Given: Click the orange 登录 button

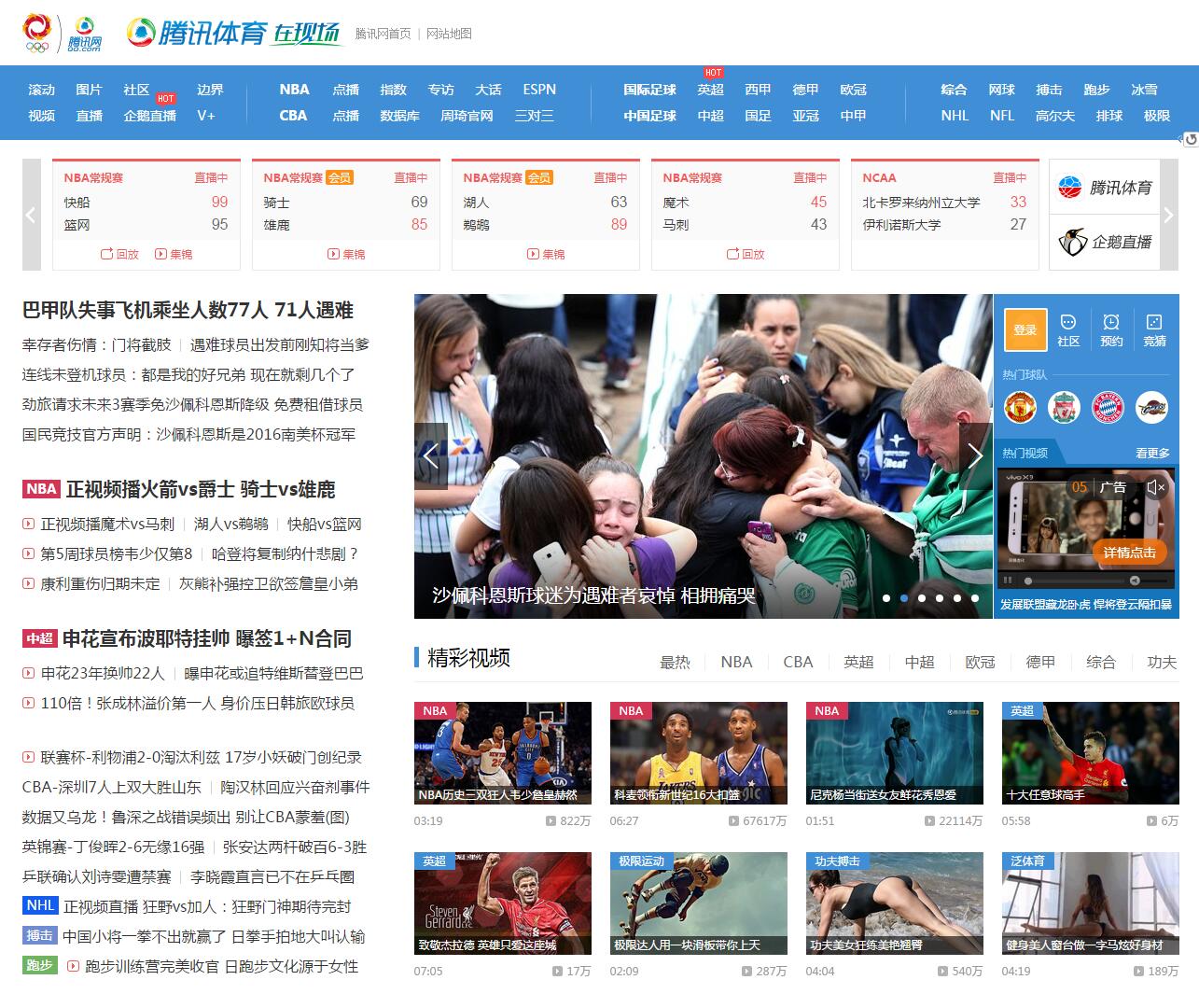Looking at the screenshot, I should [x=1025, y=329].
